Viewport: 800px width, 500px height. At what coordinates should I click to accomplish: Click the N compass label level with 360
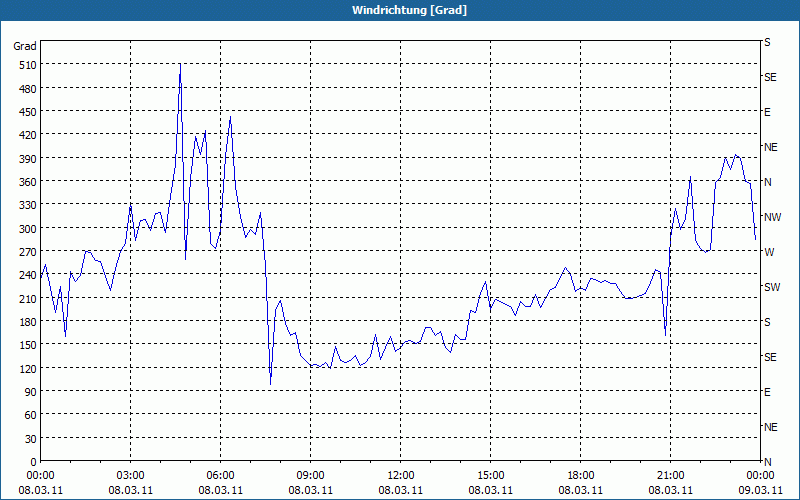click(x=767, y=182)
